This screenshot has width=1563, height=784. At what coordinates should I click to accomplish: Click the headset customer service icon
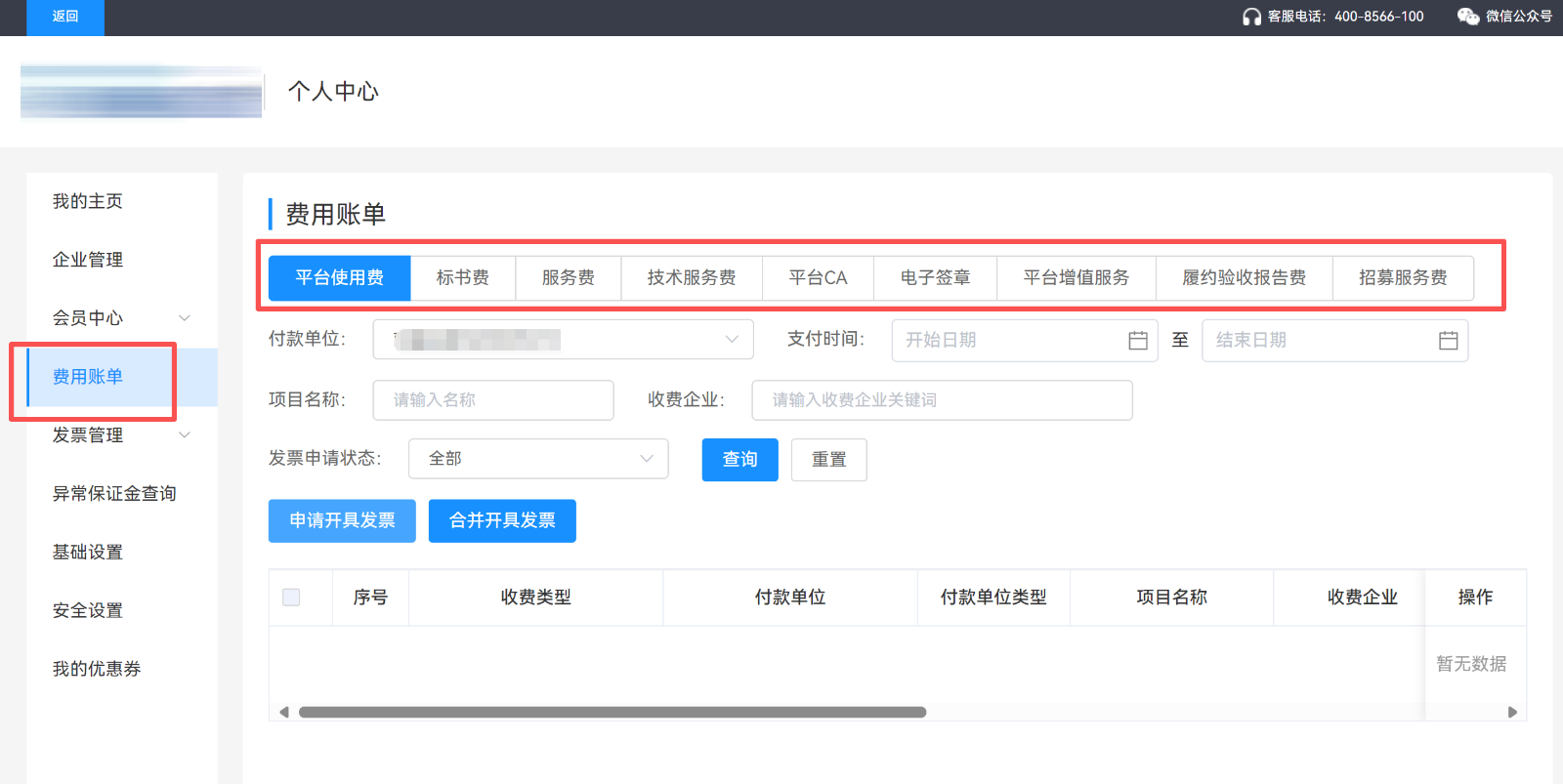pos(1251,17)
